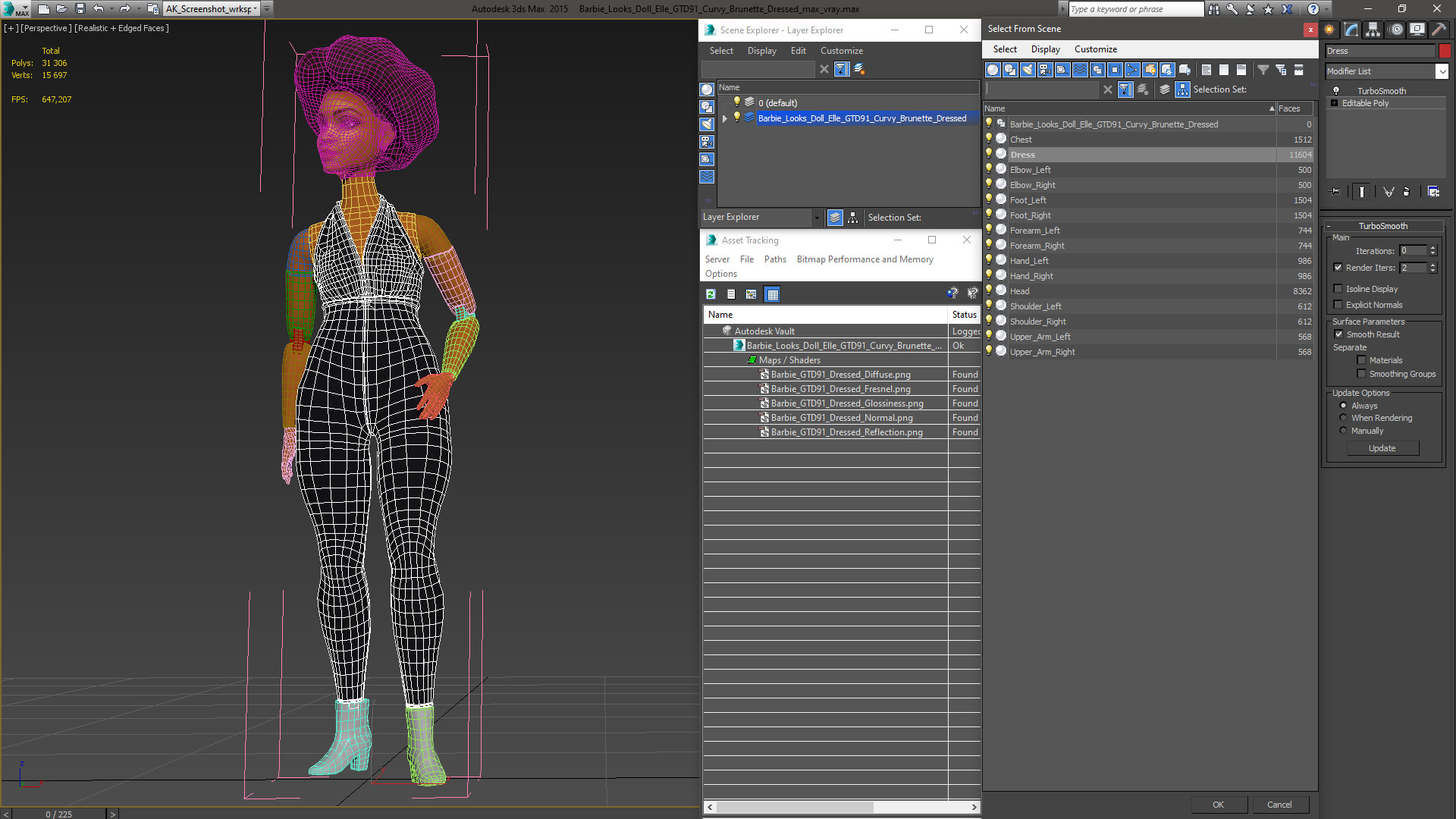Click the Pin Stack icon

pyautogui.click(x=1335, y=192)
